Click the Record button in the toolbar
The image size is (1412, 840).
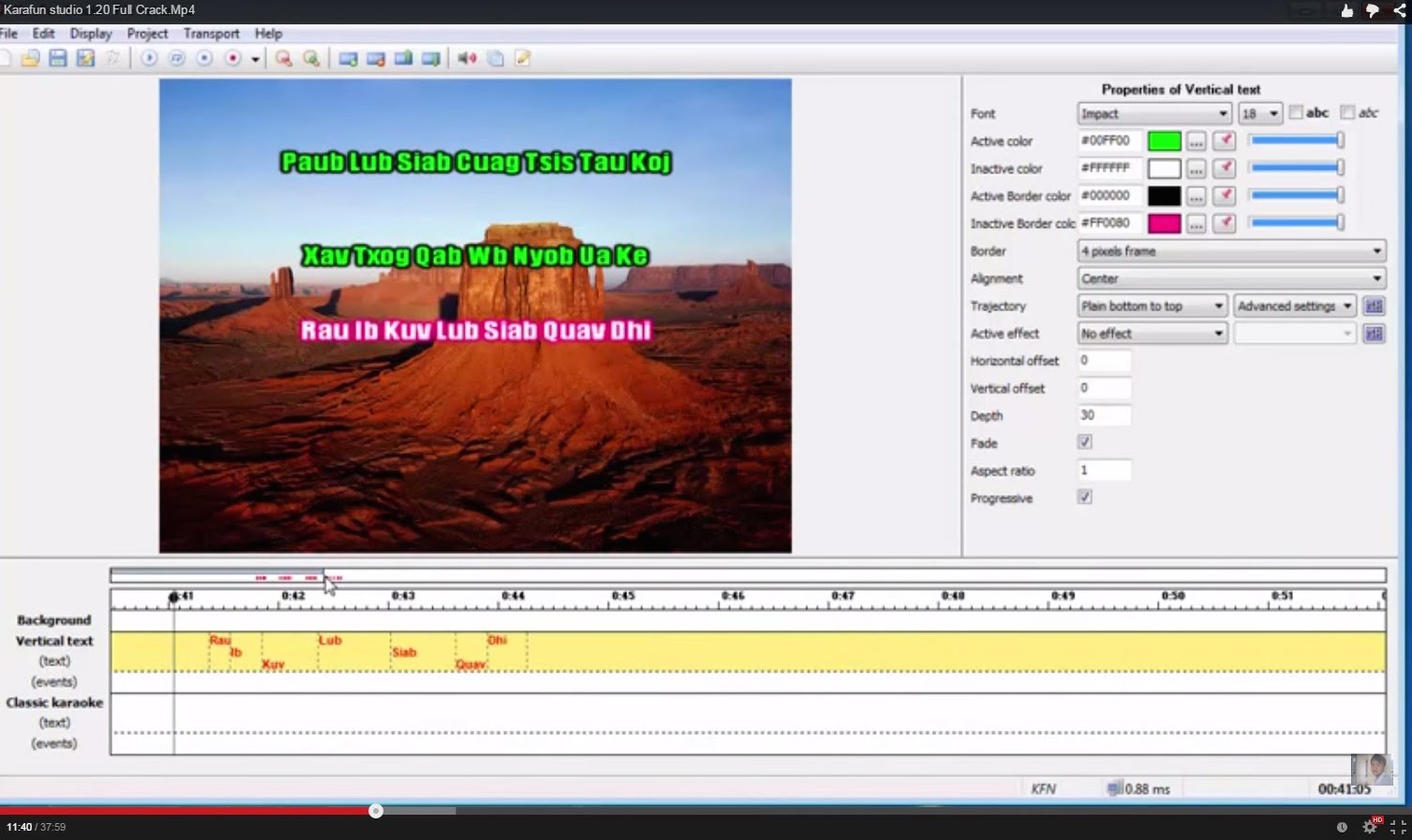pos(233,57)
